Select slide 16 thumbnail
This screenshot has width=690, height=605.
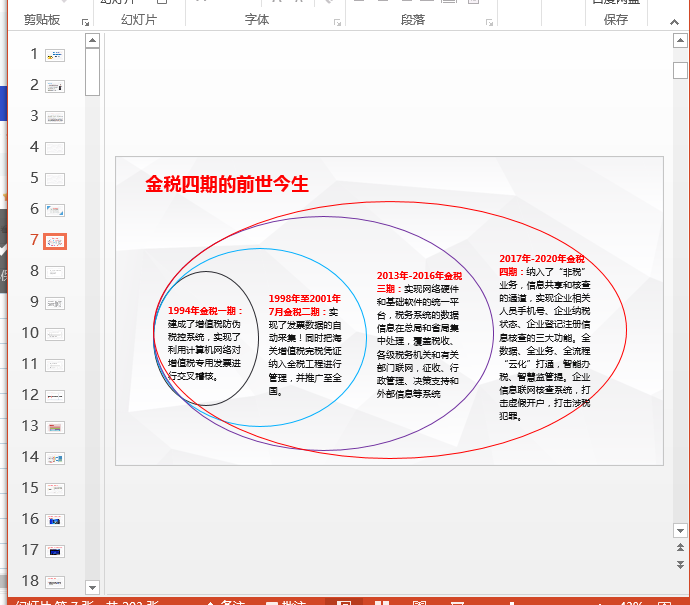[55, 521]
